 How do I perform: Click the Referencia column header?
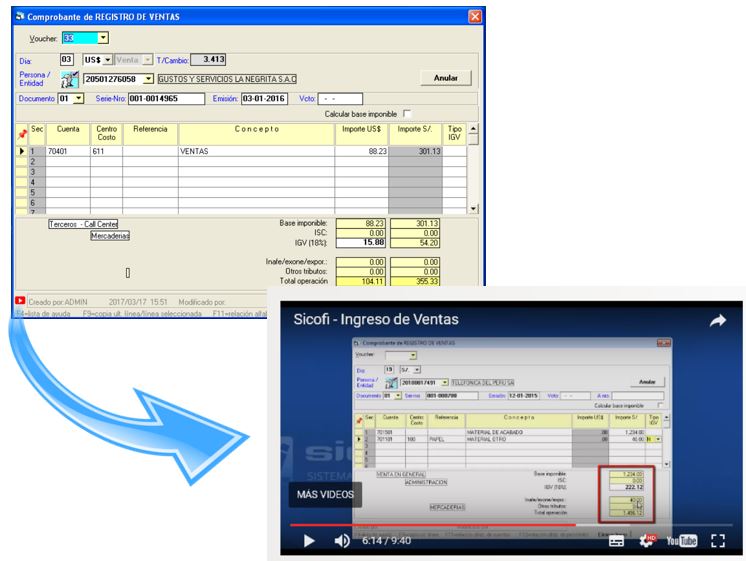click(x=150, y=134)
